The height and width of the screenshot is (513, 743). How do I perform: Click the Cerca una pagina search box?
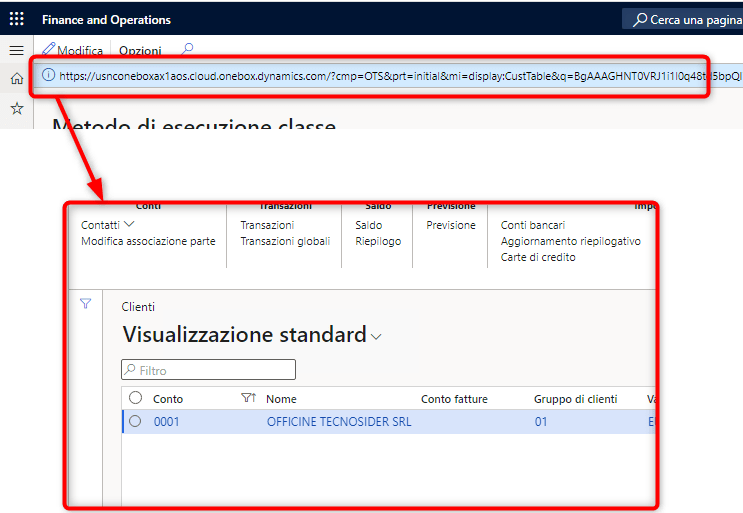[684, 19]
